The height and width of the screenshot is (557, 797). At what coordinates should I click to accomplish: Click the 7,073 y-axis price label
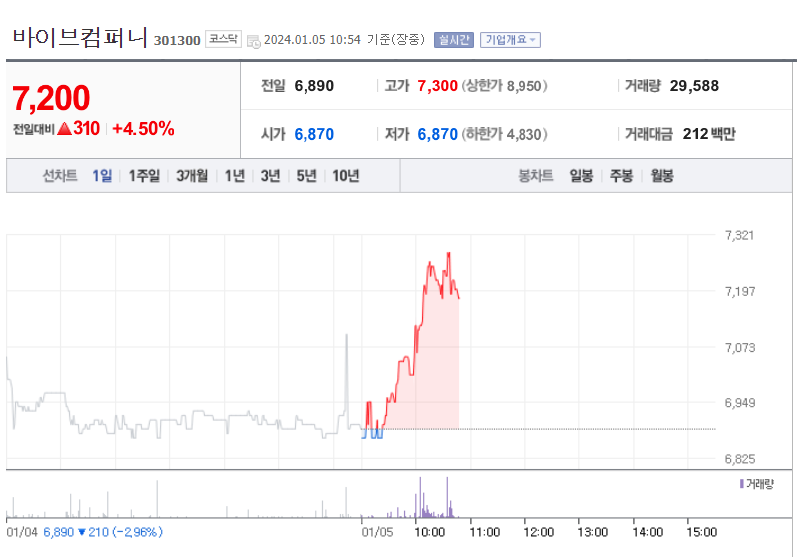coord(740,348)
